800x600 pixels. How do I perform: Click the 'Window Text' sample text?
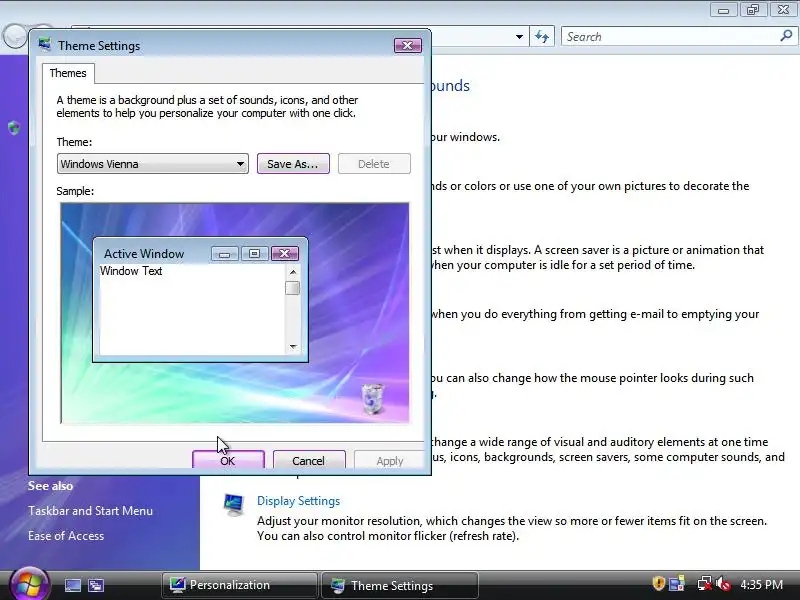(x=131, y=271)
